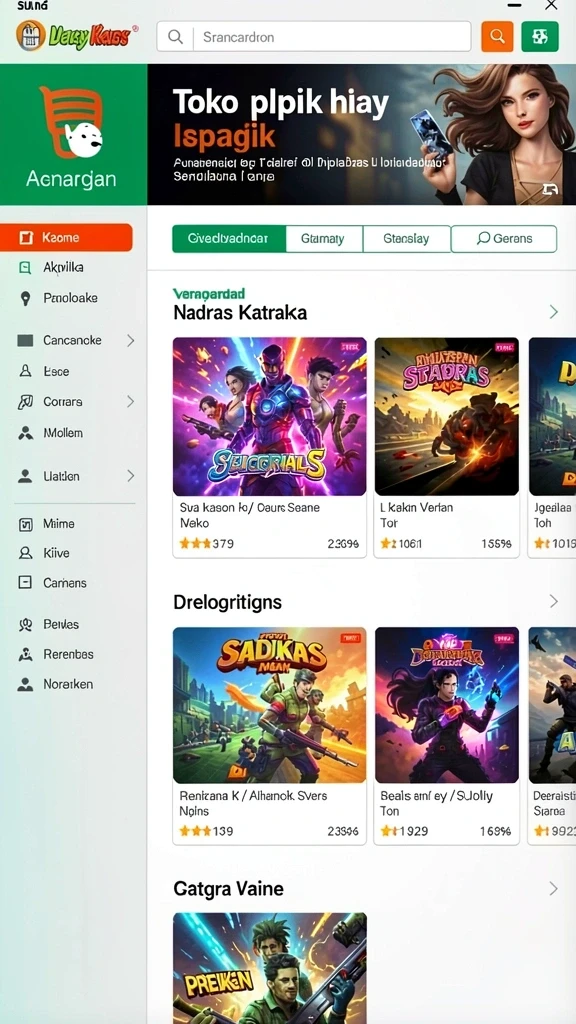This screenshot has width=576, height=1024.
Task: Click the Renenbes sidebar icon
Action: tap(25, 654)
